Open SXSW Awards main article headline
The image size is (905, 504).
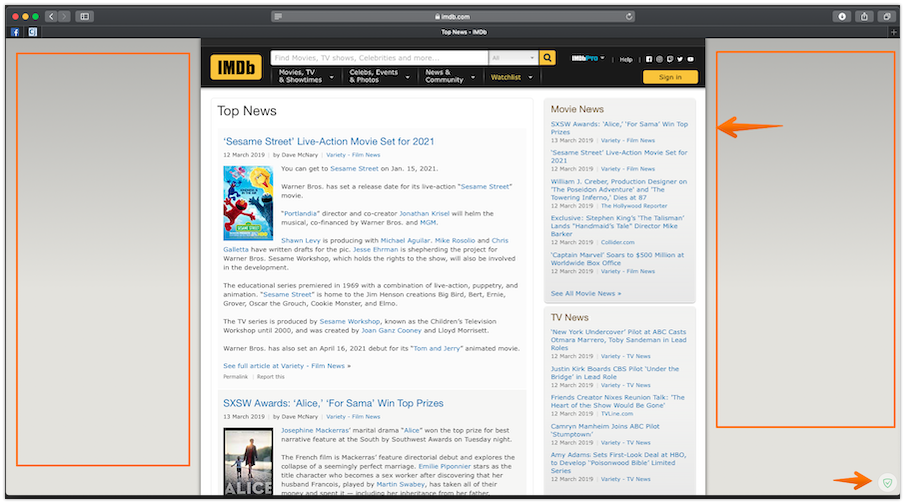click(333, 403)
